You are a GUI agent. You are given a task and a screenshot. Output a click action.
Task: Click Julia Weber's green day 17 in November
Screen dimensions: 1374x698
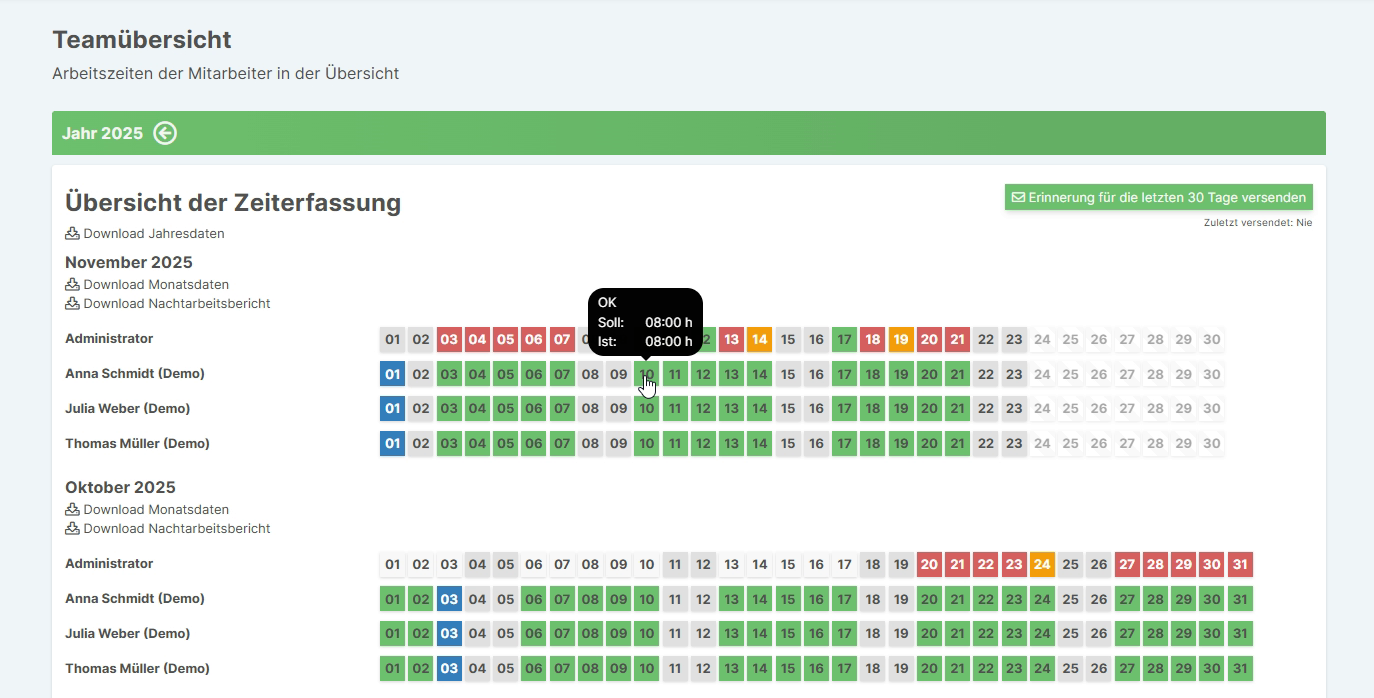point(845,409)
